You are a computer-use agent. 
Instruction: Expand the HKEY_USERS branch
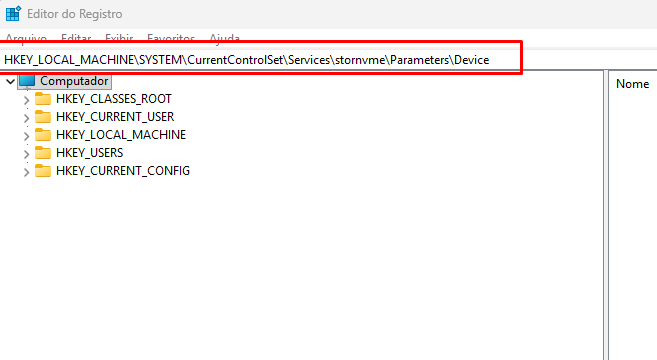pyautogui.click(x=26, y=154)
